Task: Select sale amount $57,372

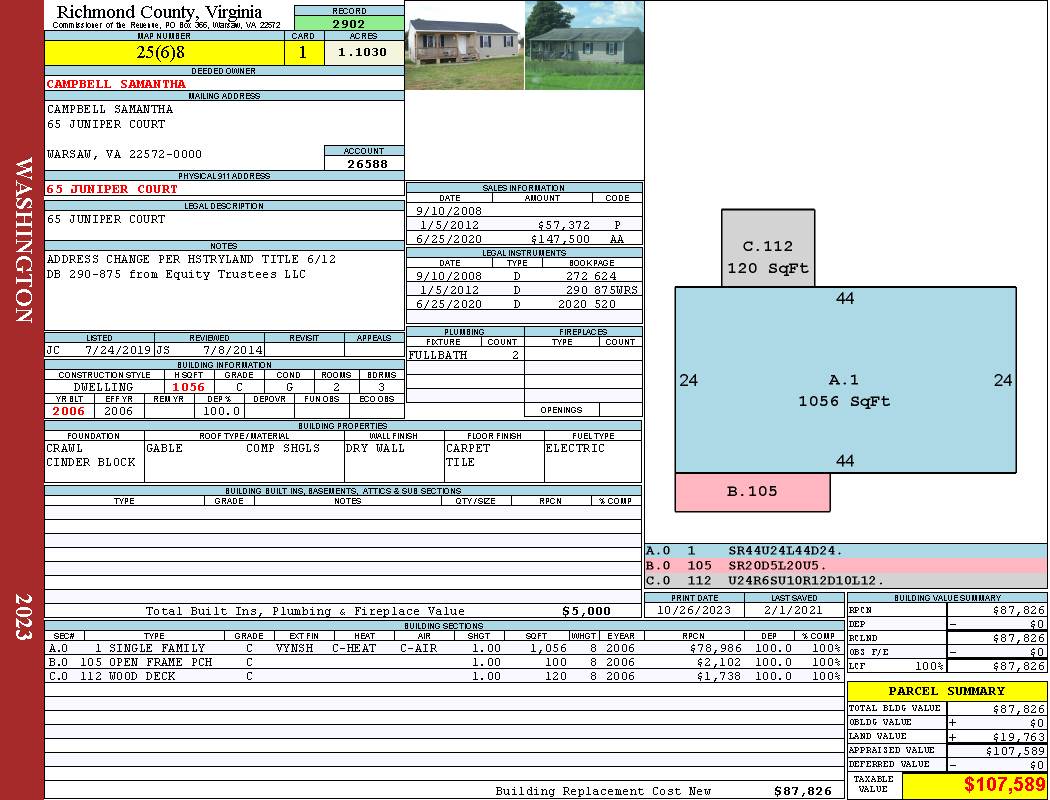Action: pyautogui.click(x=564, y=225)
